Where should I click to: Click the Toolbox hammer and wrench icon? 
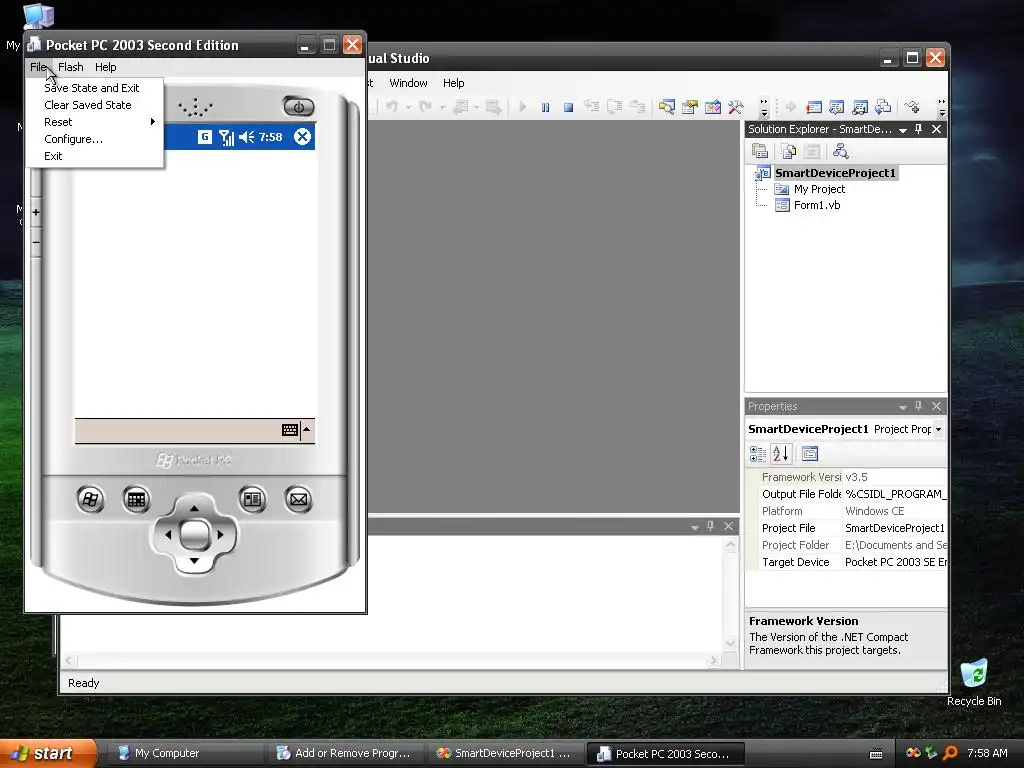coord(735,107)
